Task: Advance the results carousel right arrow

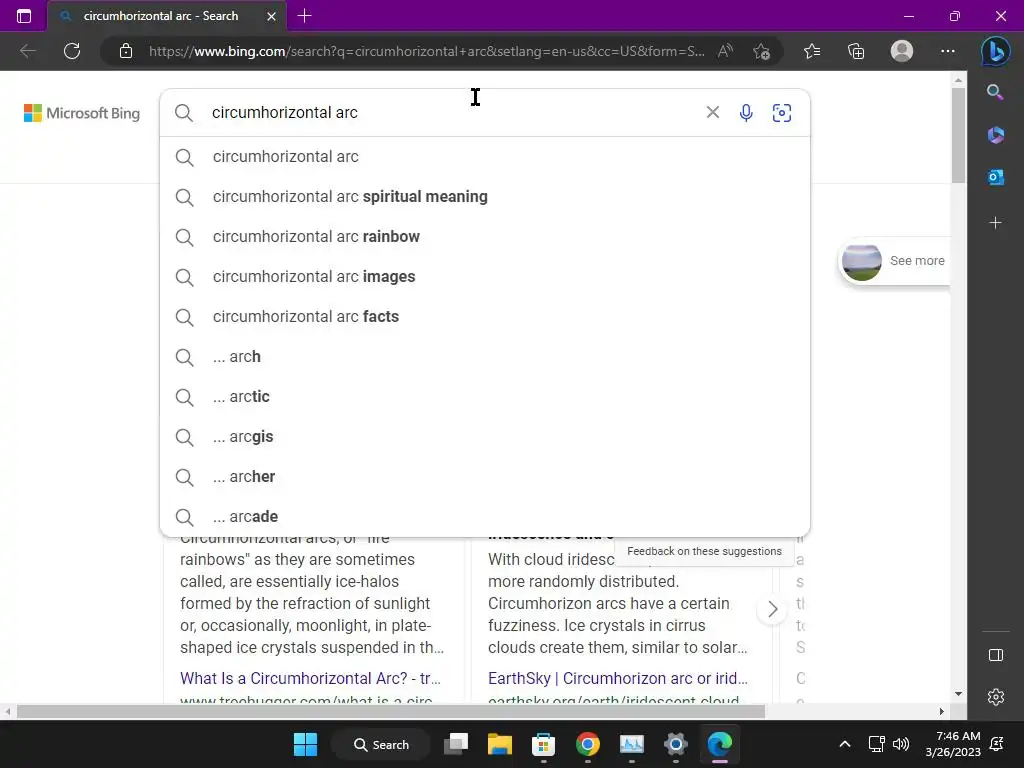Action: click(772, 609)
